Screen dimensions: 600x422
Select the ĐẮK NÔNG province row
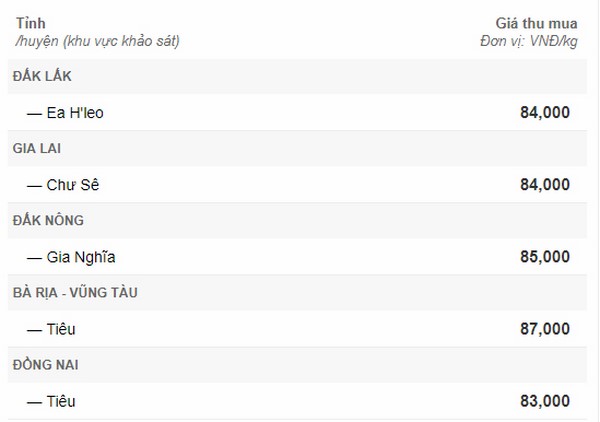click(297, 220)
